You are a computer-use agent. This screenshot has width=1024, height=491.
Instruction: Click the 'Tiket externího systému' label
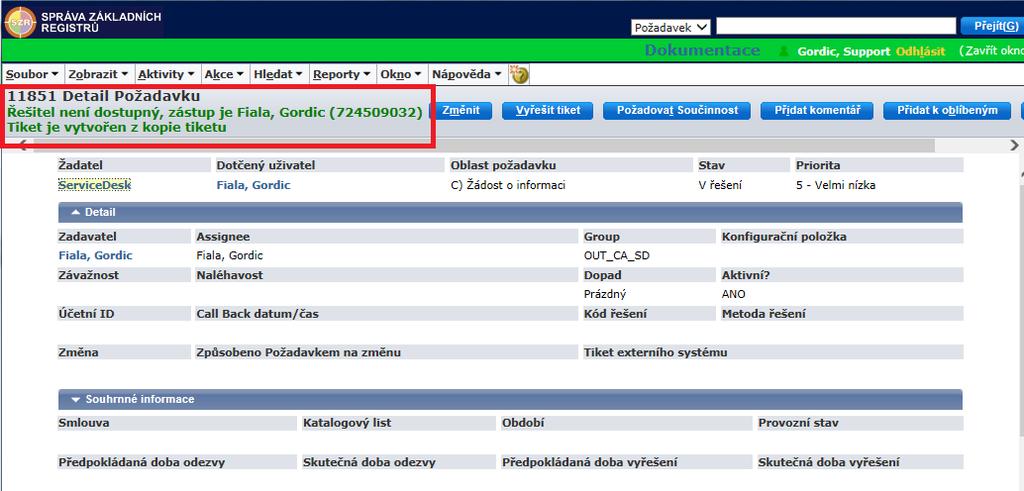coord(655,353)
